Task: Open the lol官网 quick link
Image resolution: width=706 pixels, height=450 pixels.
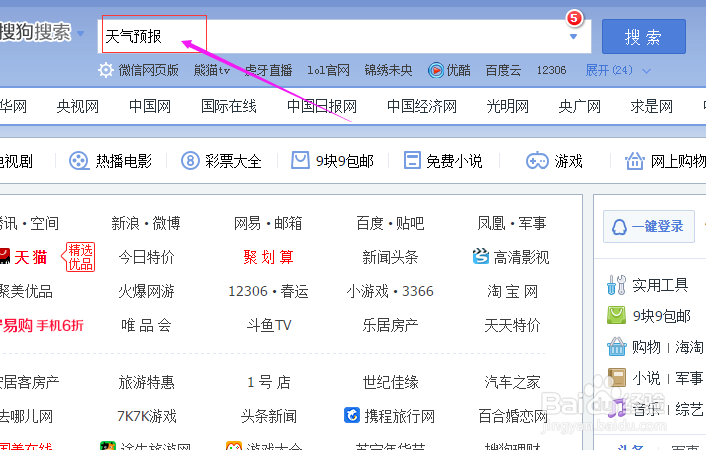Action: pyautogui.click(x=328, y=70)
